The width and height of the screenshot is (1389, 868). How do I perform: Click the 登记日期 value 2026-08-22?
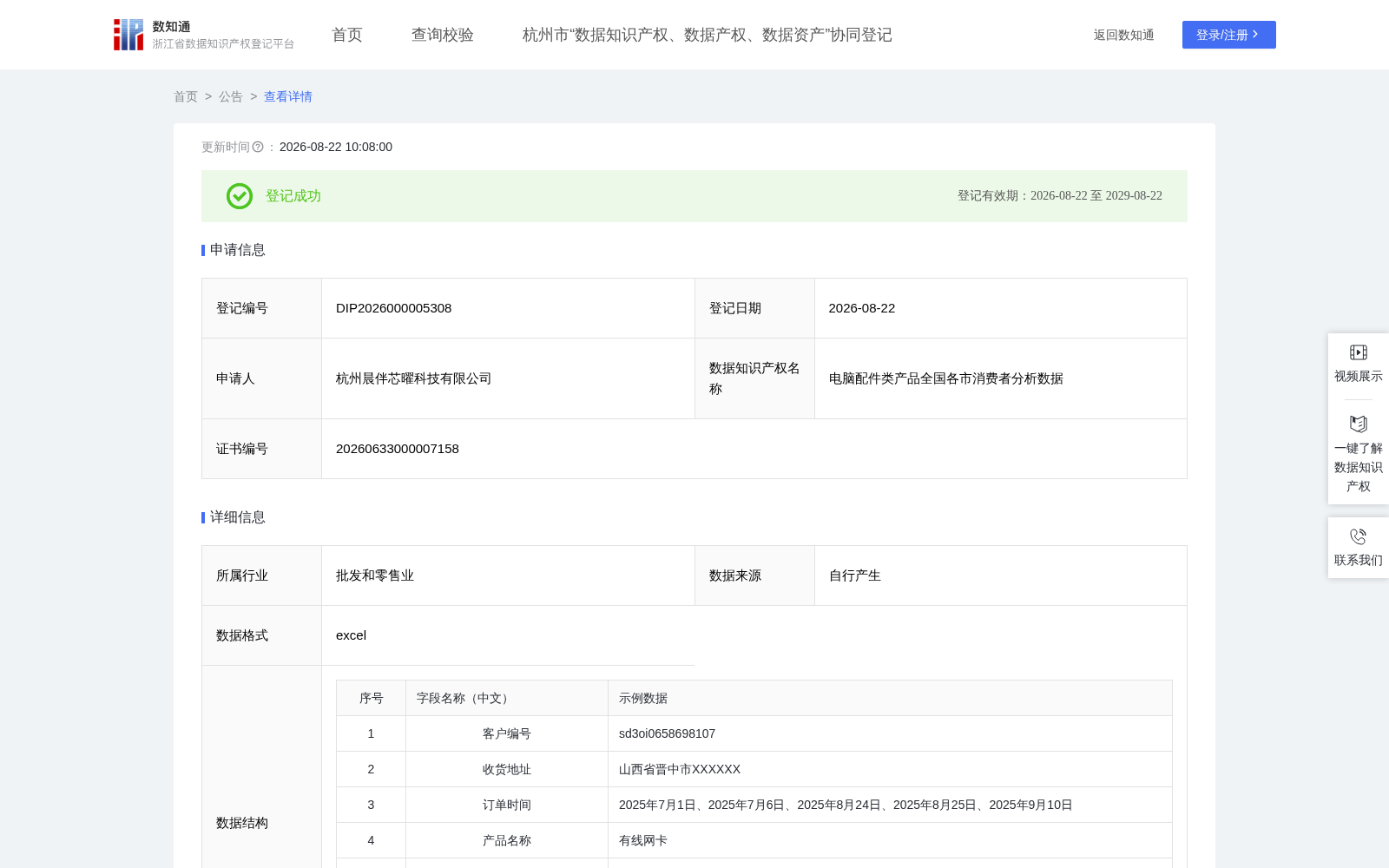[862, 308]
